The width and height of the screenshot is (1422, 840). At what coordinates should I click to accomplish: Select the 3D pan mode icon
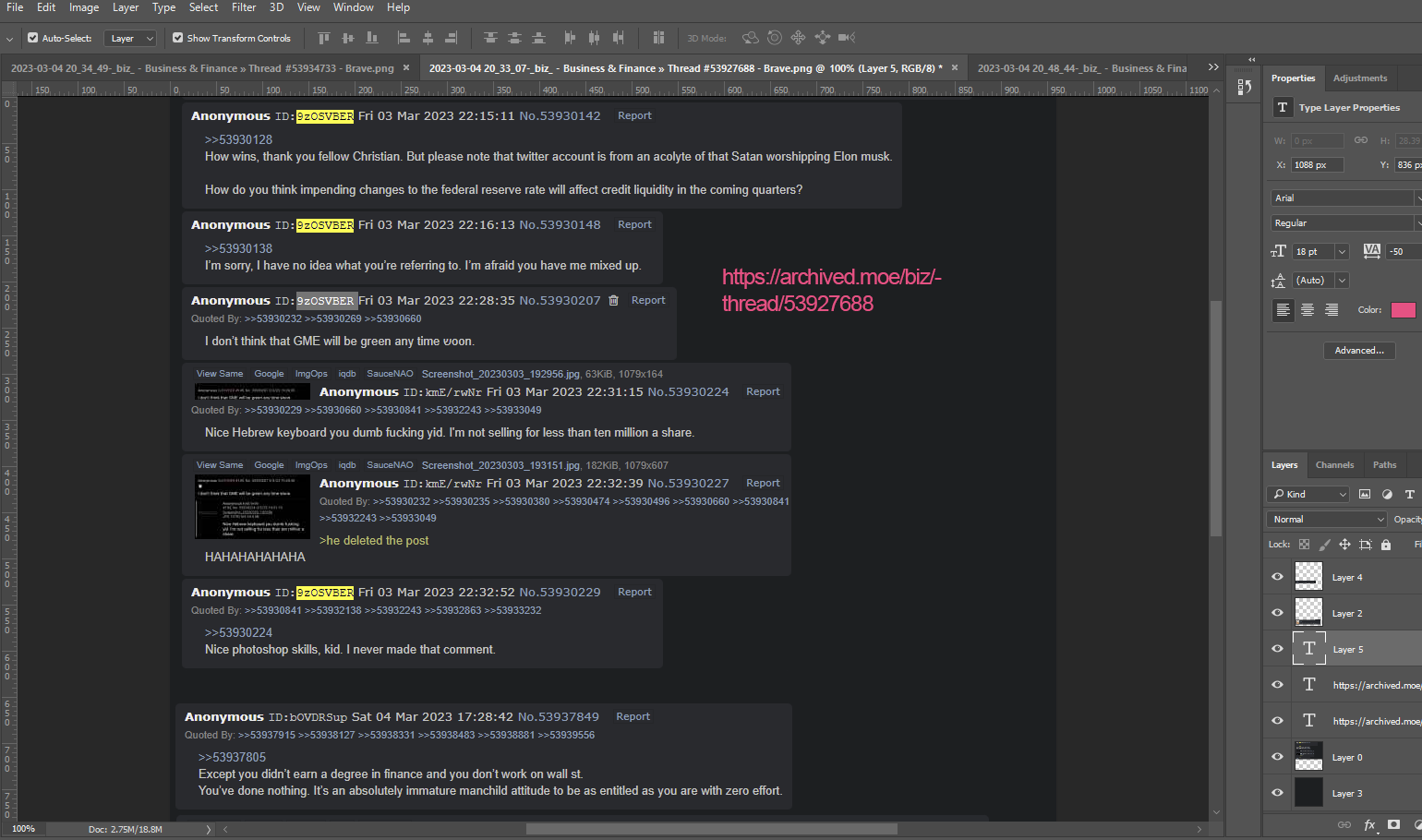[798, 38]
